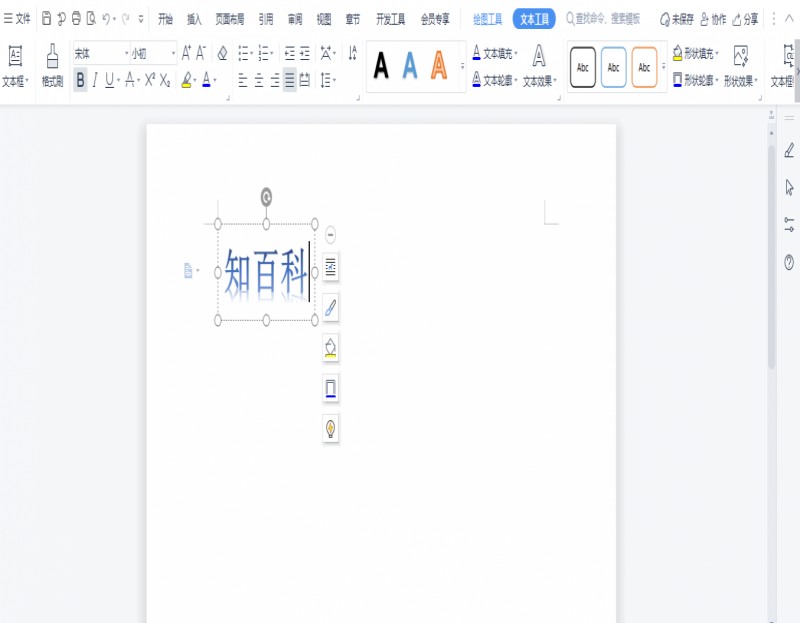800x623 pixels.
Task: Align text right
Action: pos(274,80)
